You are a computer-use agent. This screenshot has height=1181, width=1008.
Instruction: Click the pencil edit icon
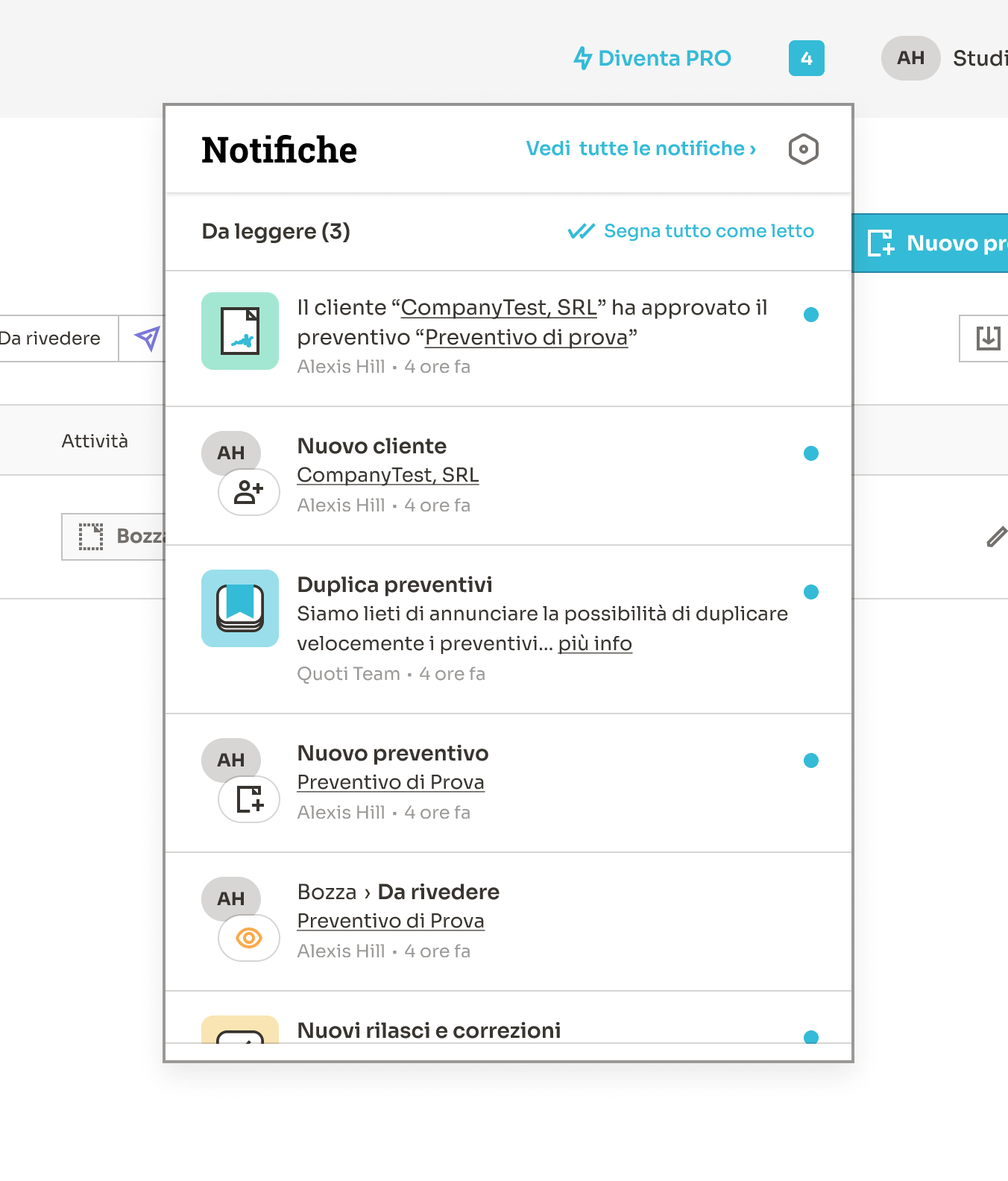pyautogui.click(x=996, y=537)
